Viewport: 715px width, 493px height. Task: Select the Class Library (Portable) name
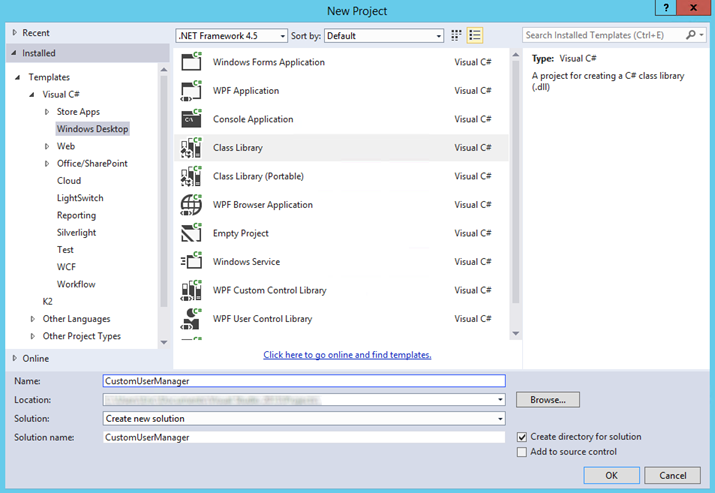pyautogui.click(x=258, y=176)
